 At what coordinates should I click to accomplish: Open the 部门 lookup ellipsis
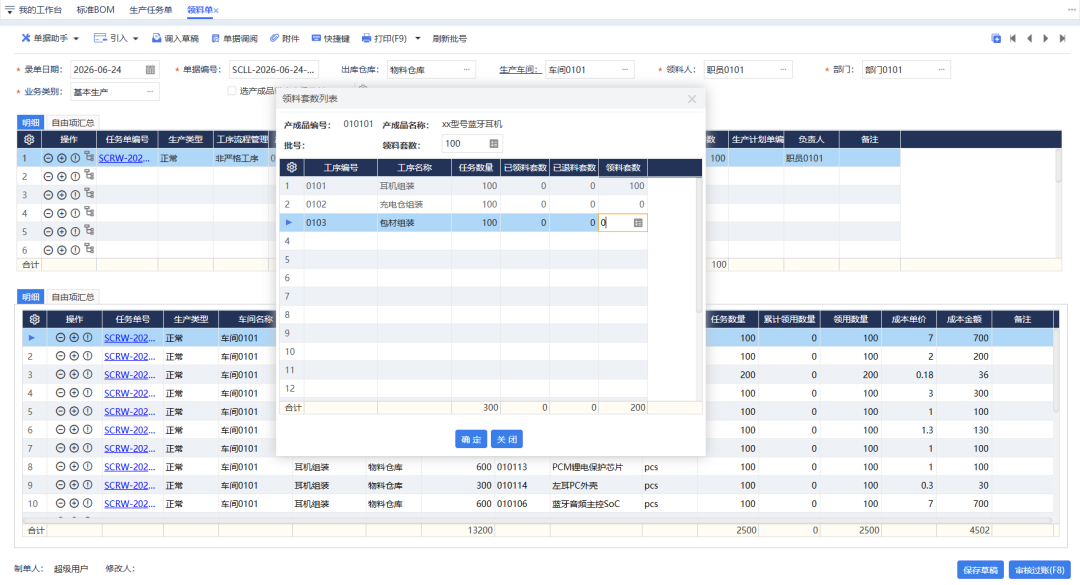(x=942, y=70)
